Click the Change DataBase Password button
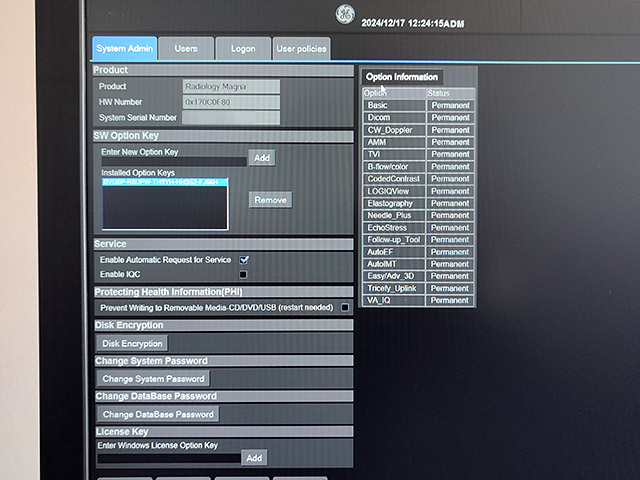Viewport: 640px width, 480px height. [158, 414]
